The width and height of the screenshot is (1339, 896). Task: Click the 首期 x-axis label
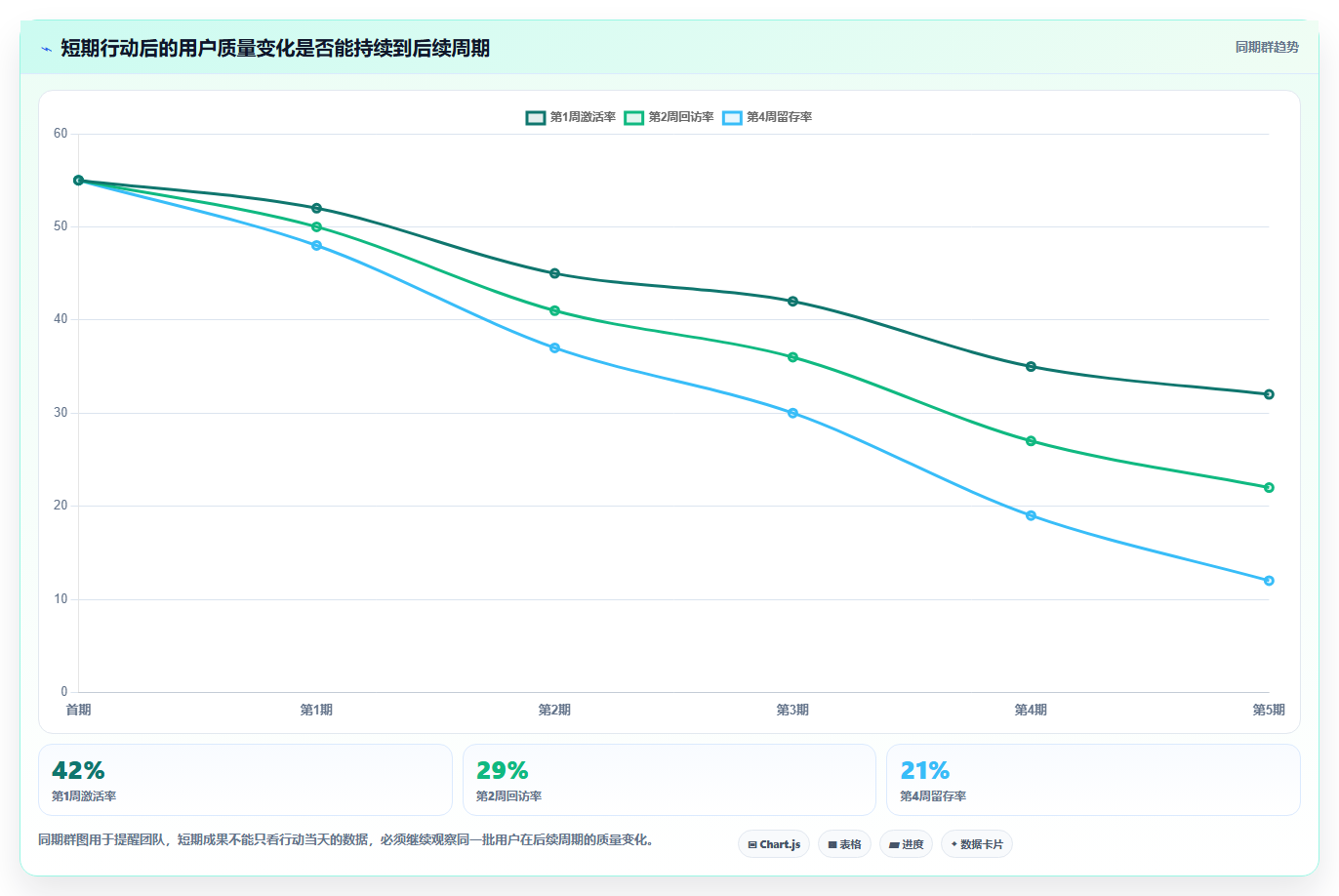(78, 710)
